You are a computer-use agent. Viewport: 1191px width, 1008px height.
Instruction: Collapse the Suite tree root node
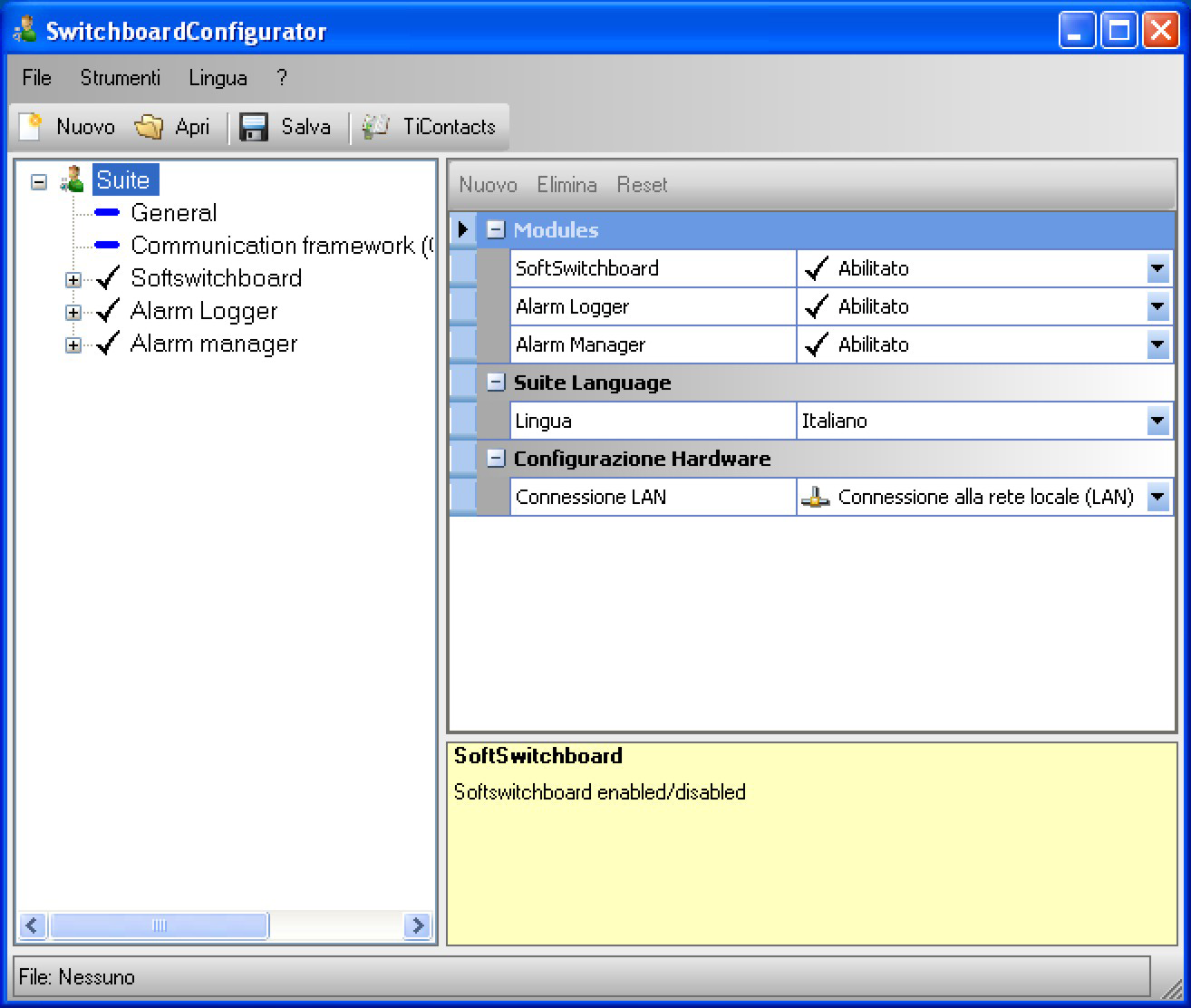point(39,181)
